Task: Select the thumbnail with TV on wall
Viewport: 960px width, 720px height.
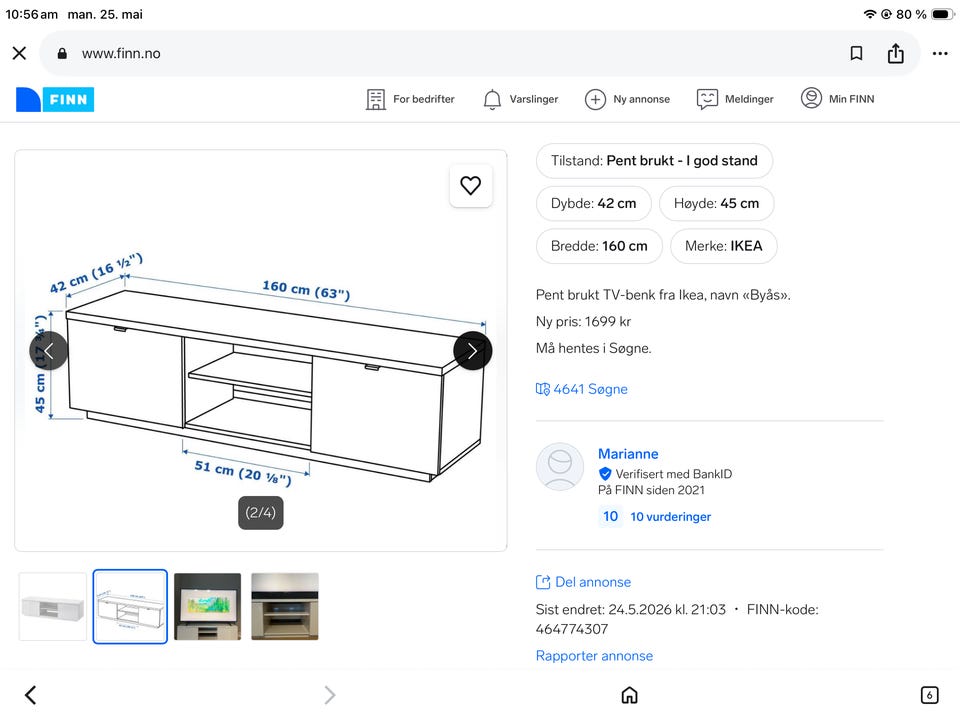Action: 208,607
